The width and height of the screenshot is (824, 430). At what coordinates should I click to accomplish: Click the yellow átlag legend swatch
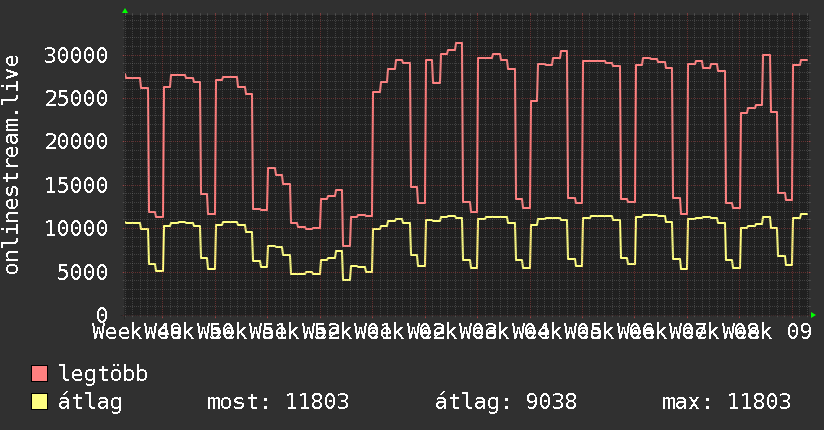pyautogui.click(x=39, y=402)
